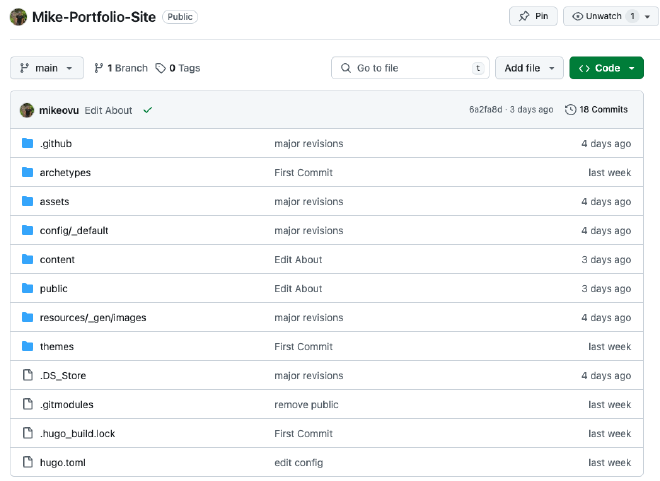This screenshot has height=481, width=660.
Task: Click the .hugo_build.lock file icon
Action: coord(28,433)
